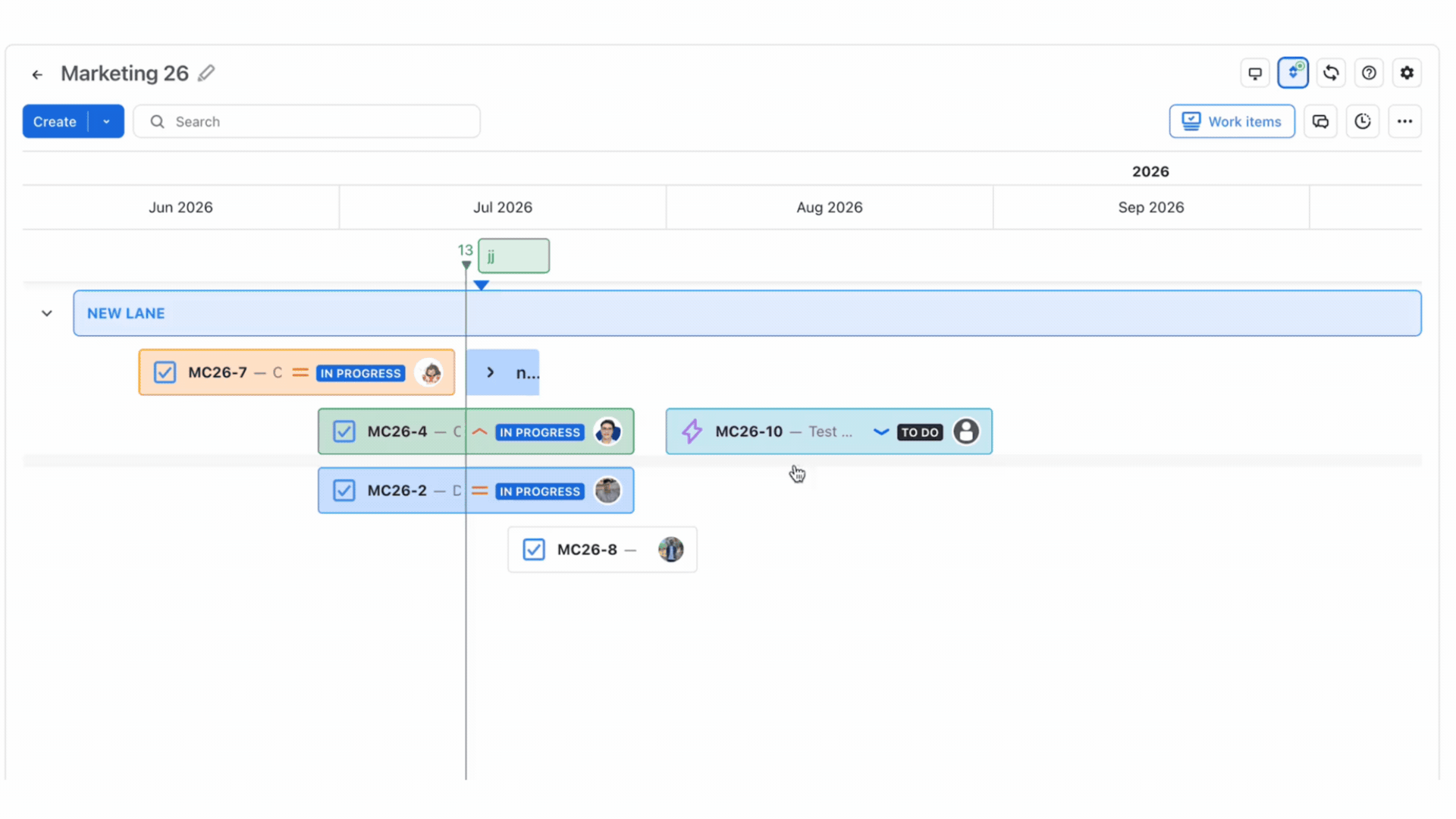Open the MC26-2 issue key
The width and height of the screenshot is (1456, 819).
397,491
